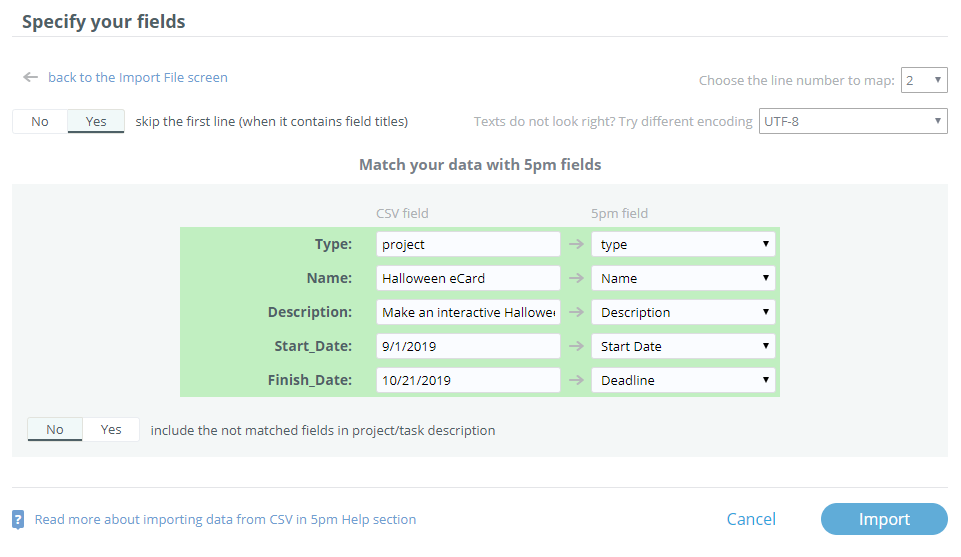961x557 pixels.
Task: Click the back arrow icon
Action: point(31,77)
